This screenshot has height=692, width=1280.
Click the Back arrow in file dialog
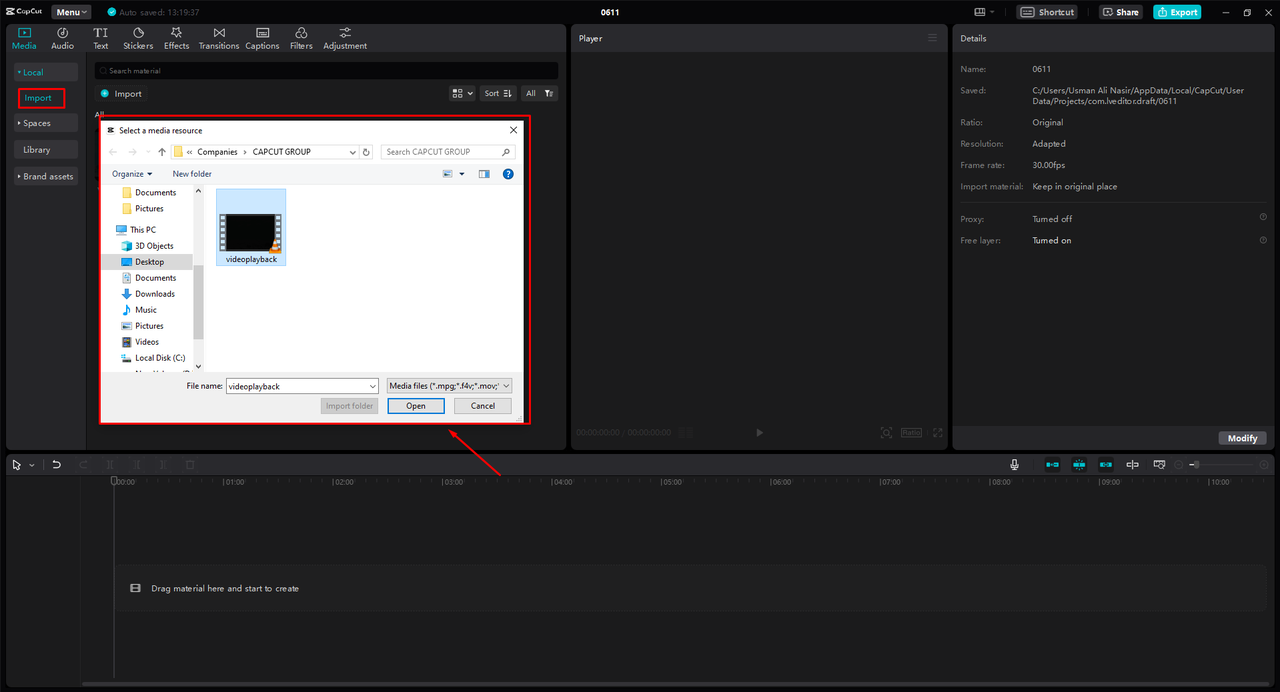[x=112, y=152]
